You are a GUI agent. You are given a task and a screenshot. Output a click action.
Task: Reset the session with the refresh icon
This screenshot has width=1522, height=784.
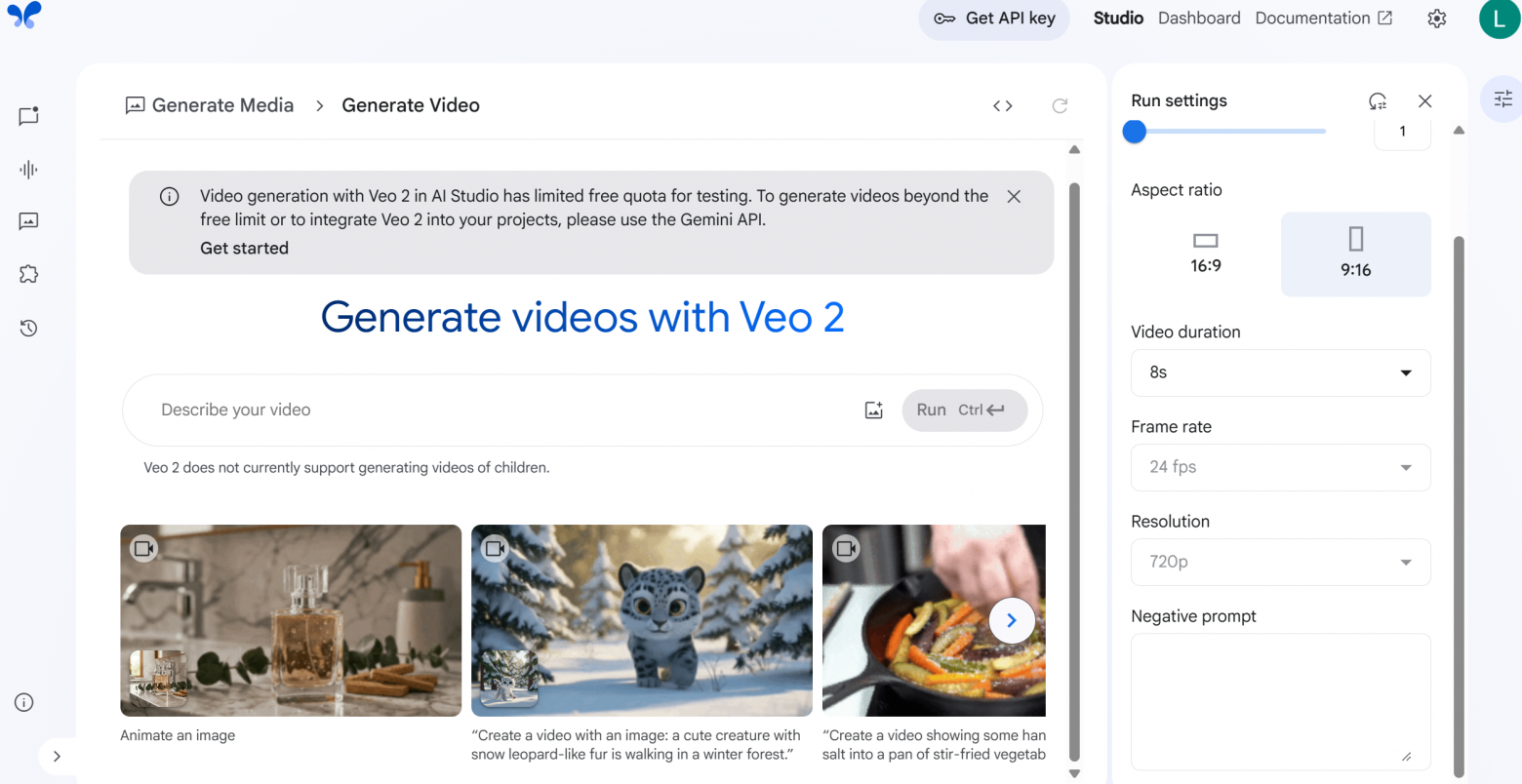coord(1060,105)
